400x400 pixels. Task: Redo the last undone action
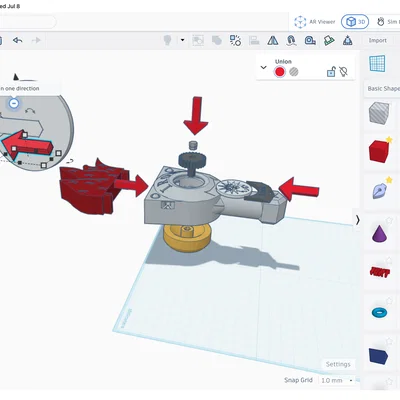[x=36, y=40]
